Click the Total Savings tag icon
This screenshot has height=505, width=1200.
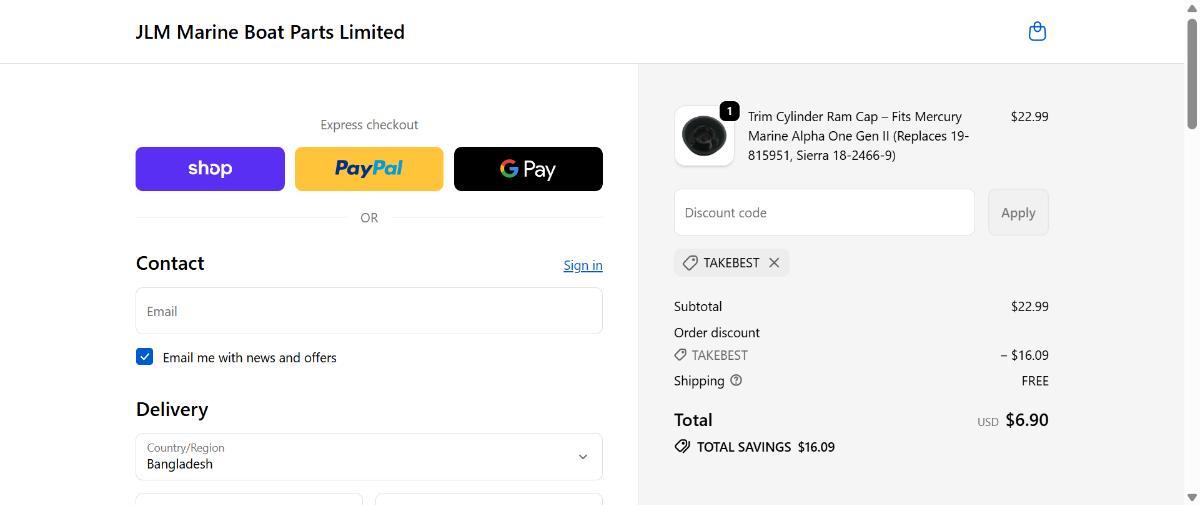click(x=682, y=447)
